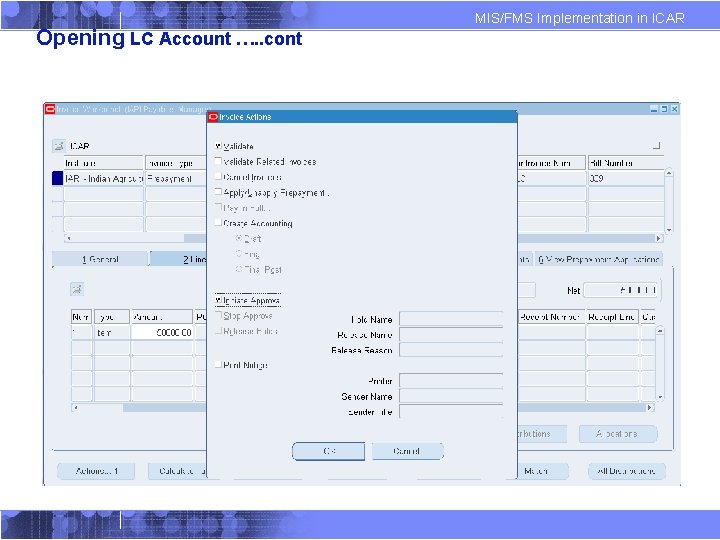Enable Validate Related Invoices checkbox
The image size is (720, 540).
[x=219, y=161]
